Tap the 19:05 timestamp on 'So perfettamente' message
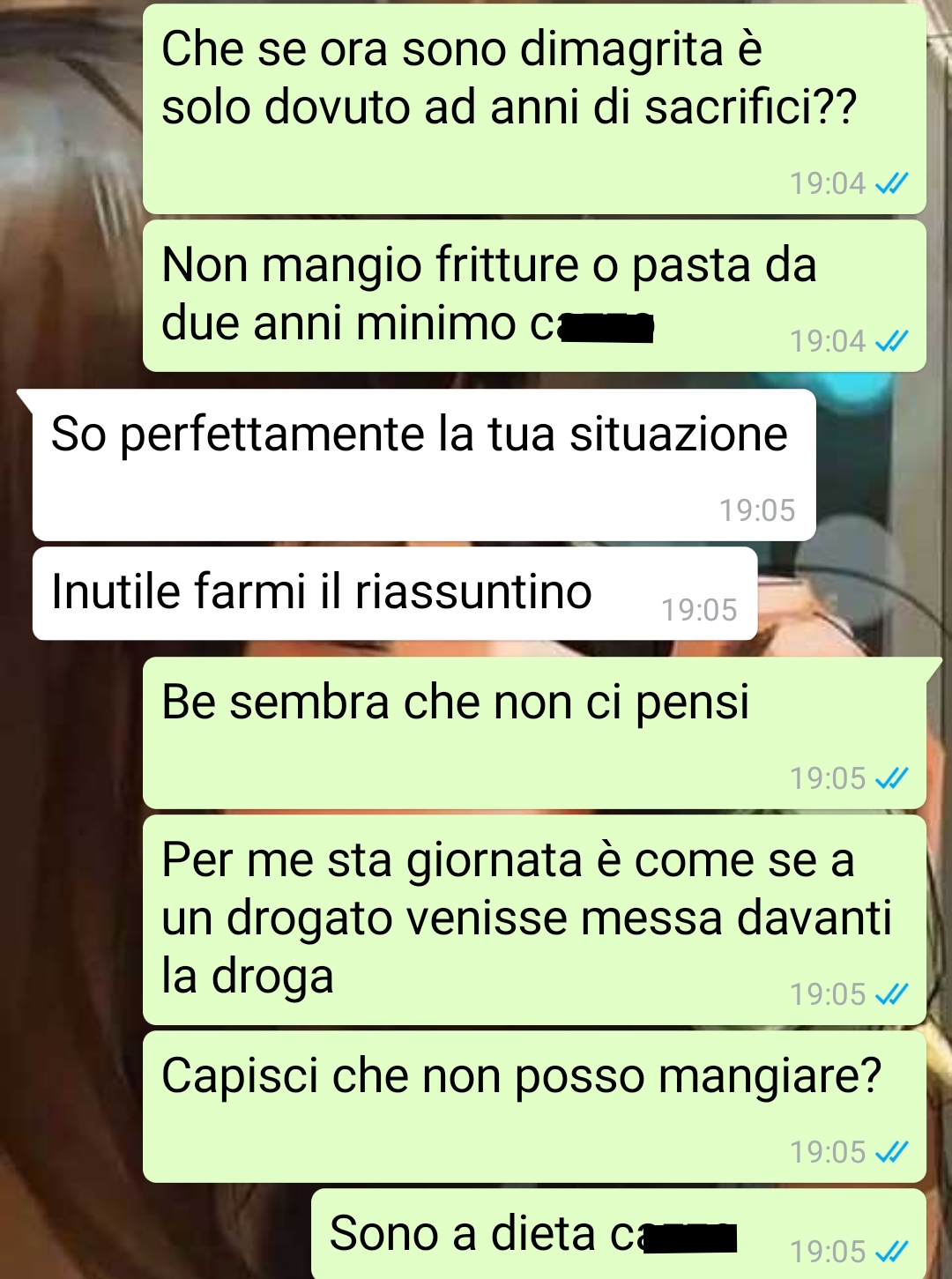The width and height of the screenshot is (952, 1279). coord(757,510)
